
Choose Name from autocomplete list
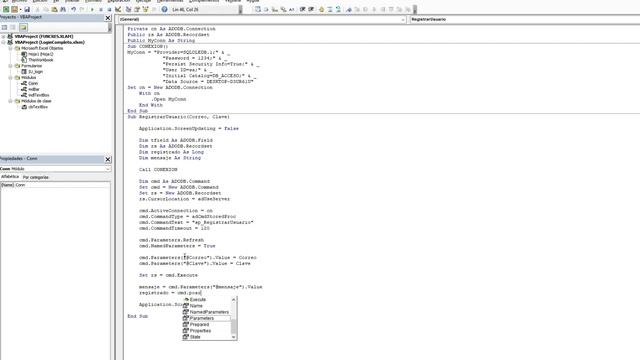point(196,306)
